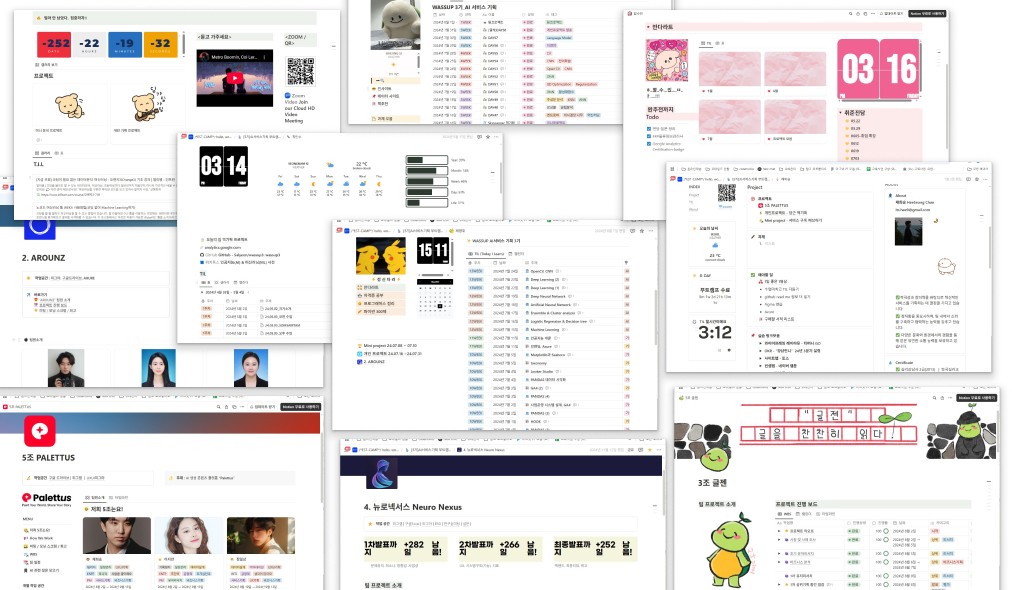1012x590 pixels.
Task: Click the weekly weather forecast widget
Action: click(x=329, y=178)
